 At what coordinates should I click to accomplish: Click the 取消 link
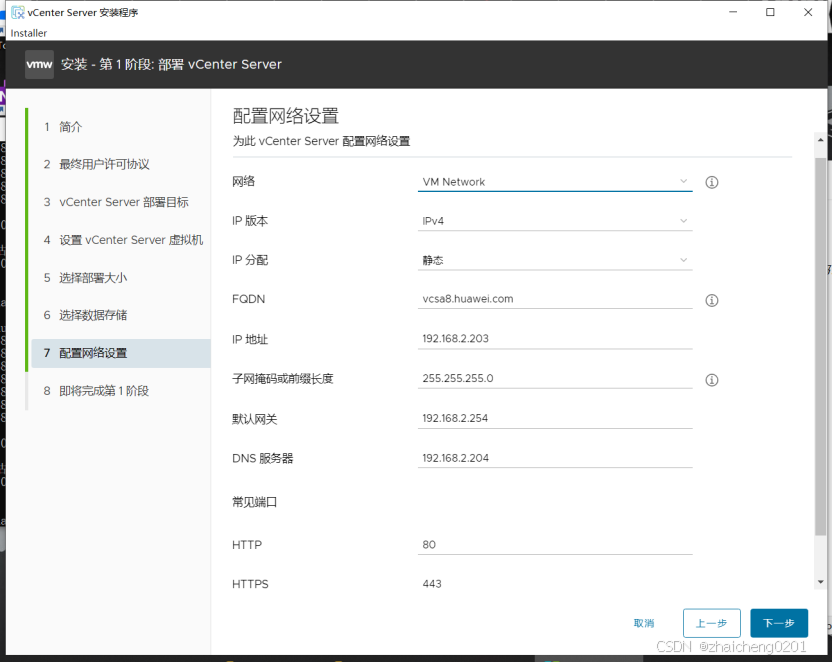click(x=644, y=623)
